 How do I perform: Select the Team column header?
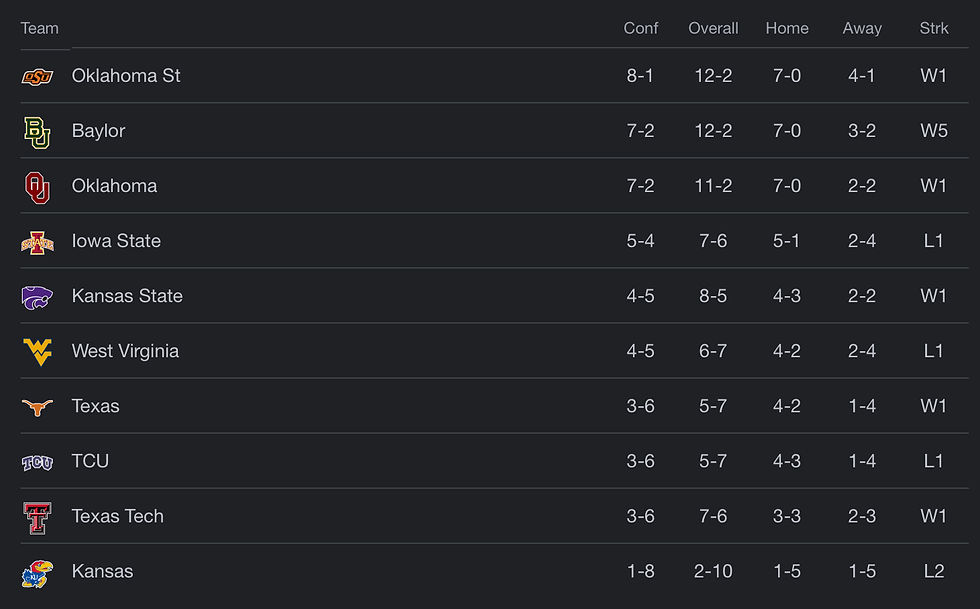pos(39,28)
